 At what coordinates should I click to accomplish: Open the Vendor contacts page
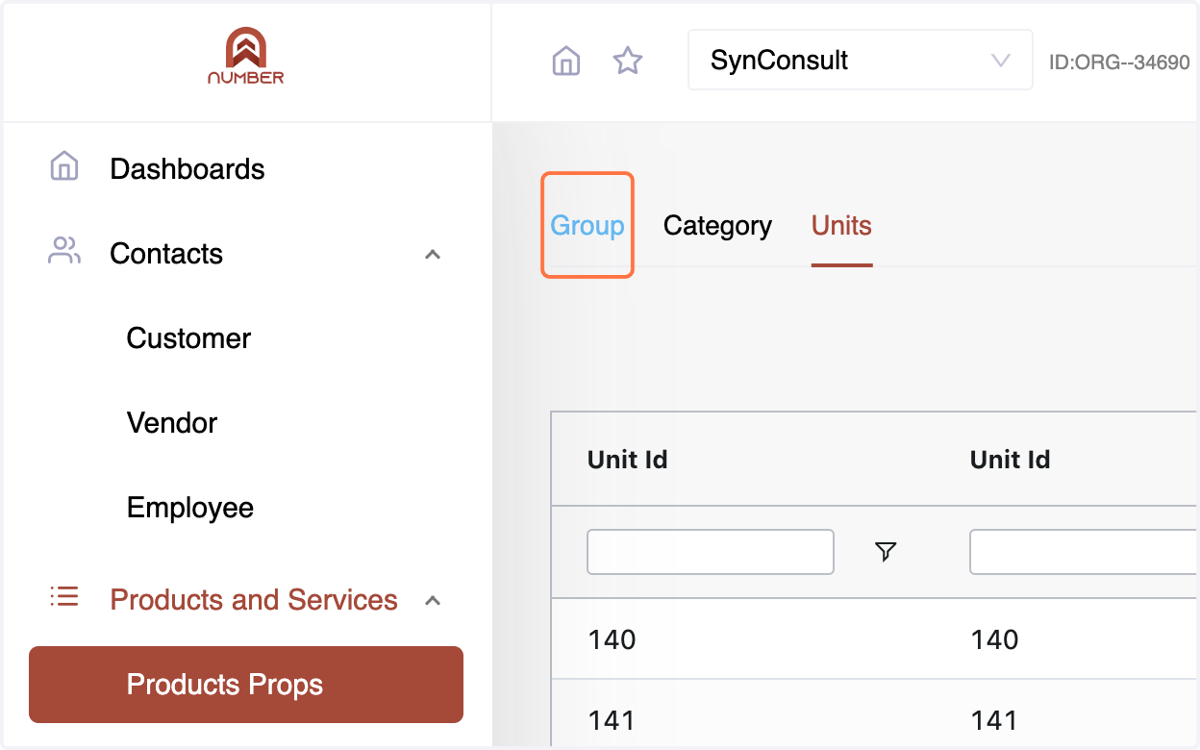[x=171, y=423]
